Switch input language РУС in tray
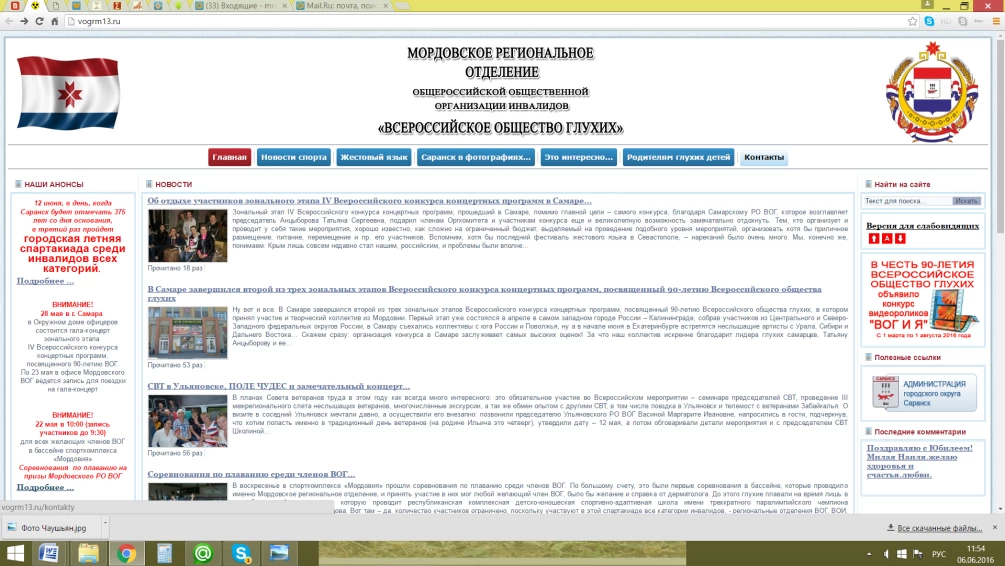Image resolution: width=1005 pixels, height=566 pixels. [938, 554]
